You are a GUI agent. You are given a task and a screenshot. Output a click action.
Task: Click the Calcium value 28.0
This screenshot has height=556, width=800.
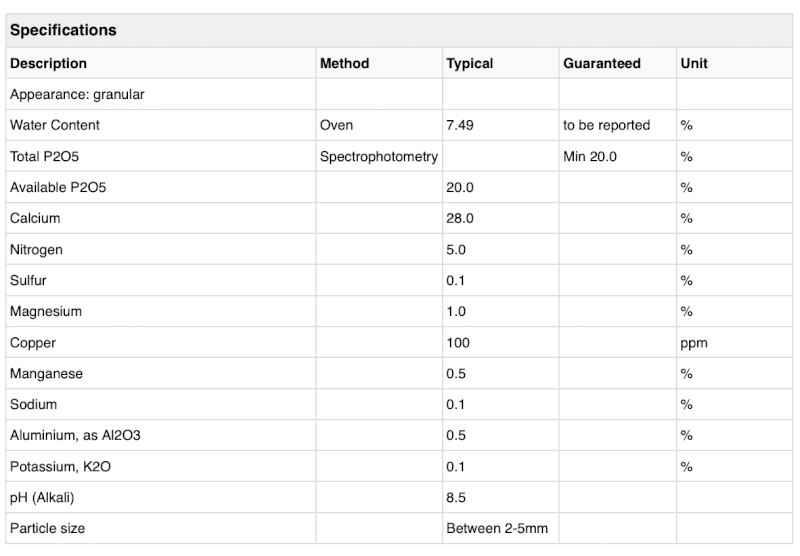coord(460,218)
